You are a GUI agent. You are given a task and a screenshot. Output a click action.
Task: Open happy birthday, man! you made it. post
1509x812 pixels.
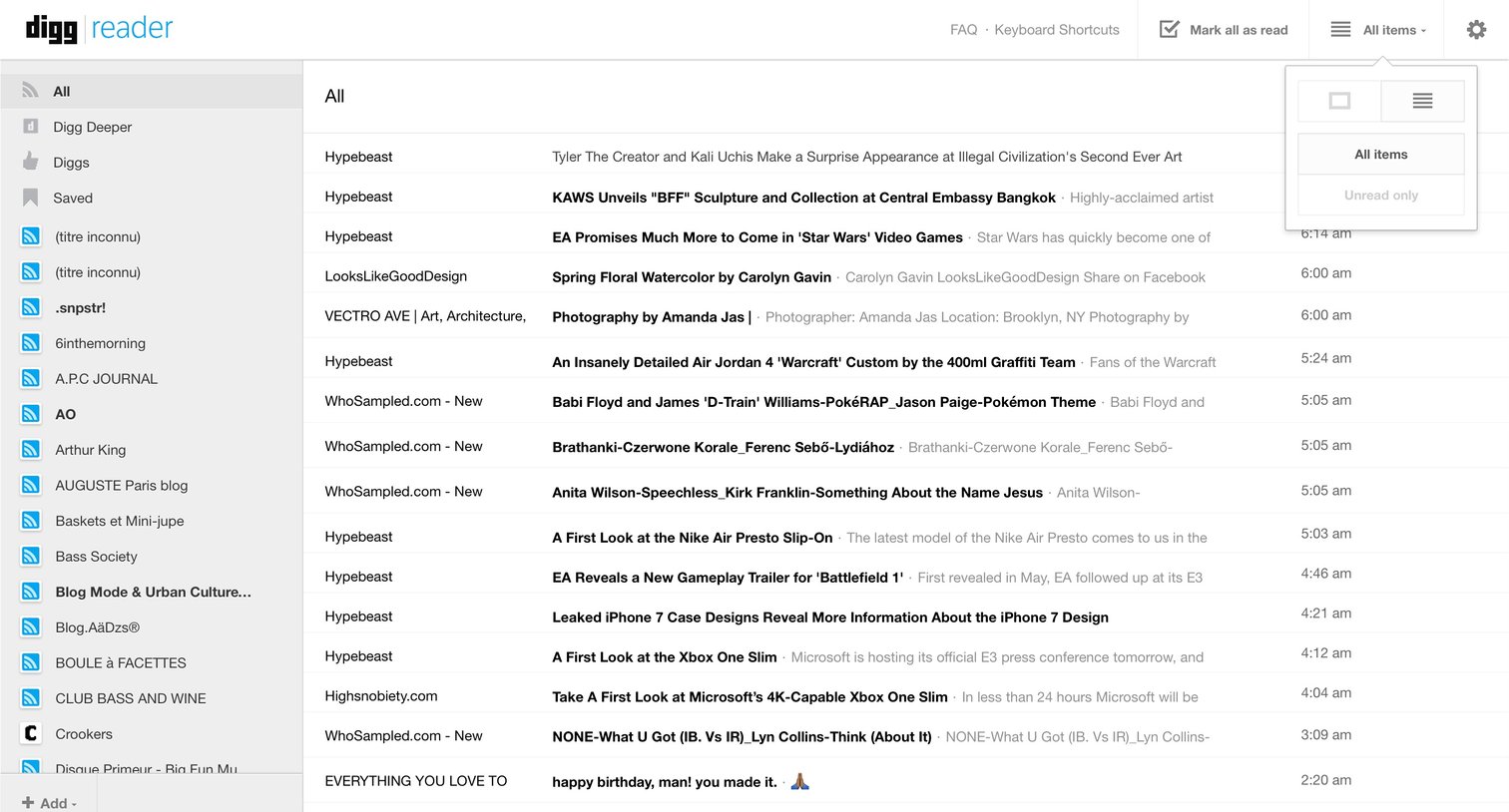(665, 782)
